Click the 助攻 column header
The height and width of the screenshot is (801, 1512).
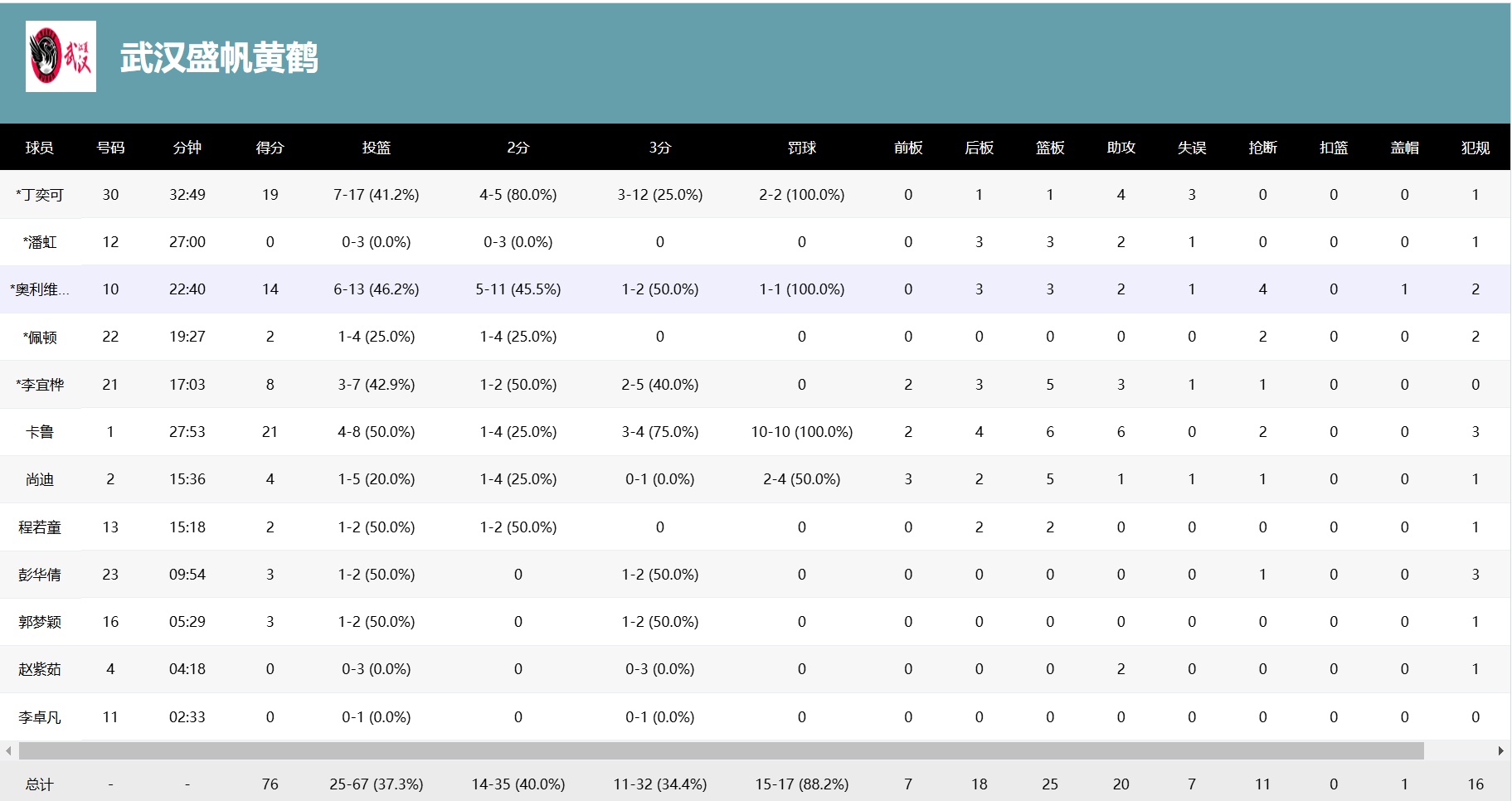[1121, 148]
